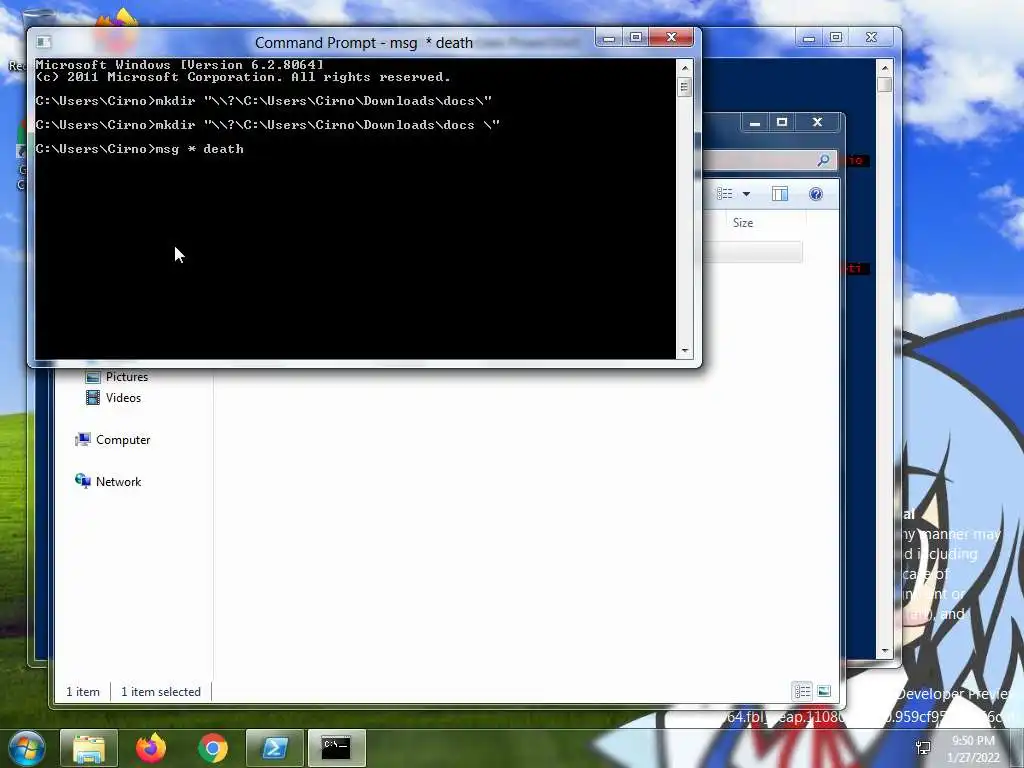Click Size column header in Explorer

tap(743, 223)
